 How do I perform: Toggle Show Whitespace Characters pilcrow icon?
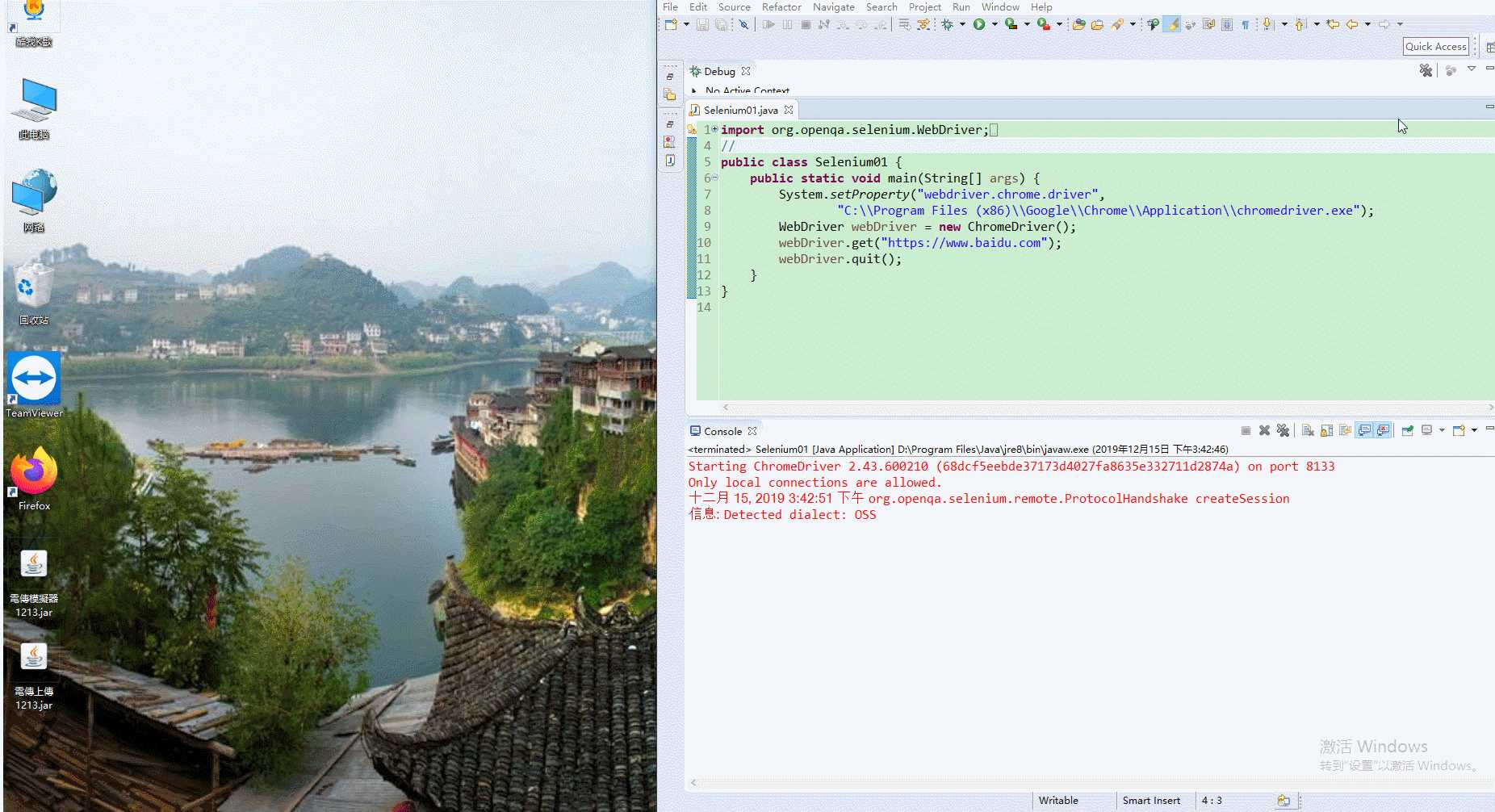click(x=1246, y=24)
